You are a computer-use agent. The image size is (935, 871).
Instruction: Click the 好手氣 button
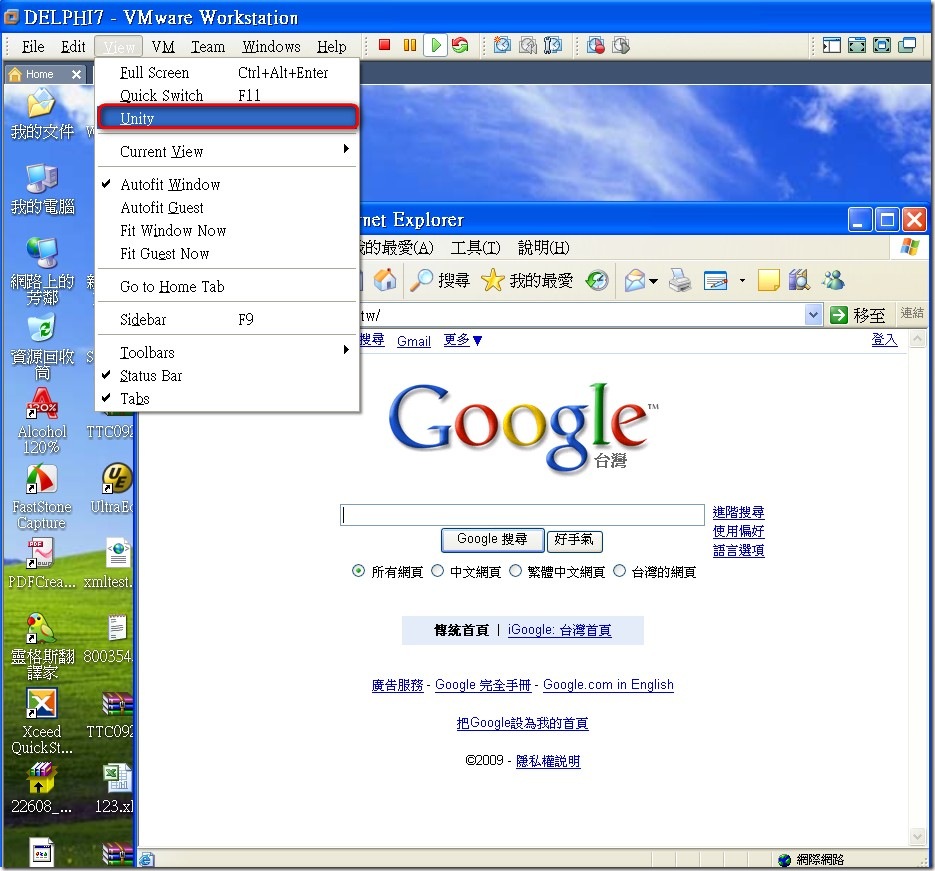(574, 540)
